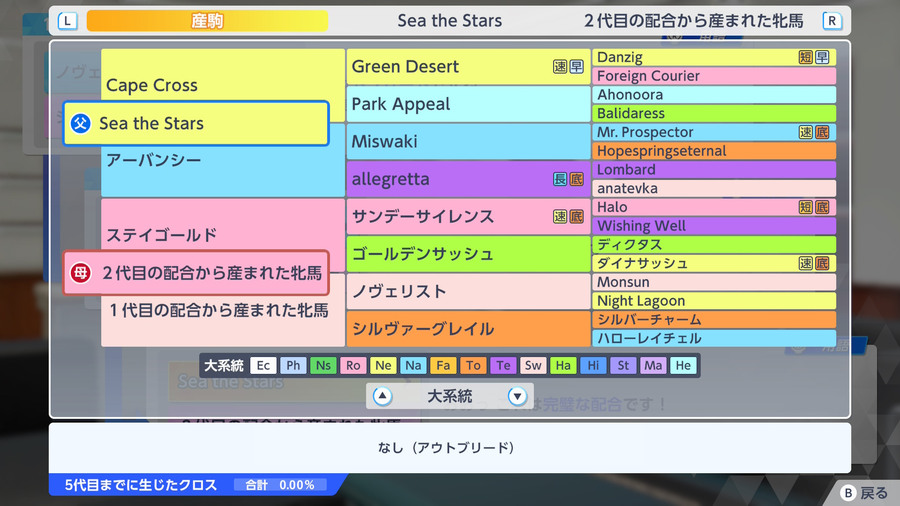The height and width of the screenshot is (506, 900).
Task: Click ディクタス ancestor cell
Action: tap(714, 244)
